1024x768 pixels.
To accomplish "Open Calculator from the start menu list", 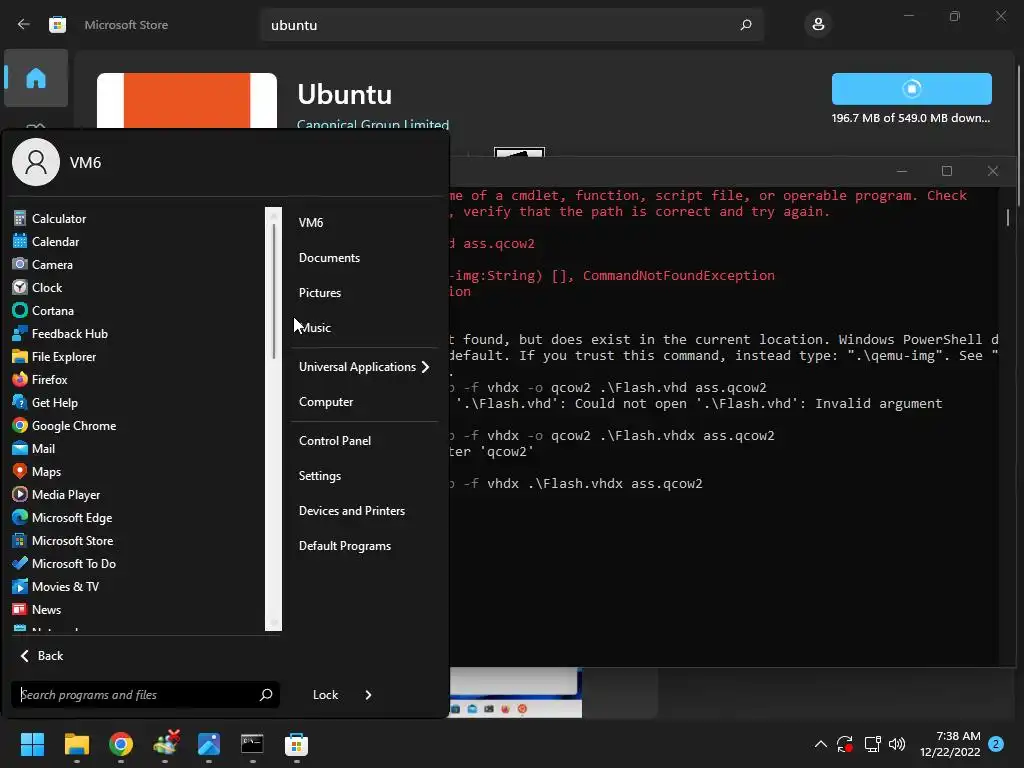I will click(x=49, y=219).
